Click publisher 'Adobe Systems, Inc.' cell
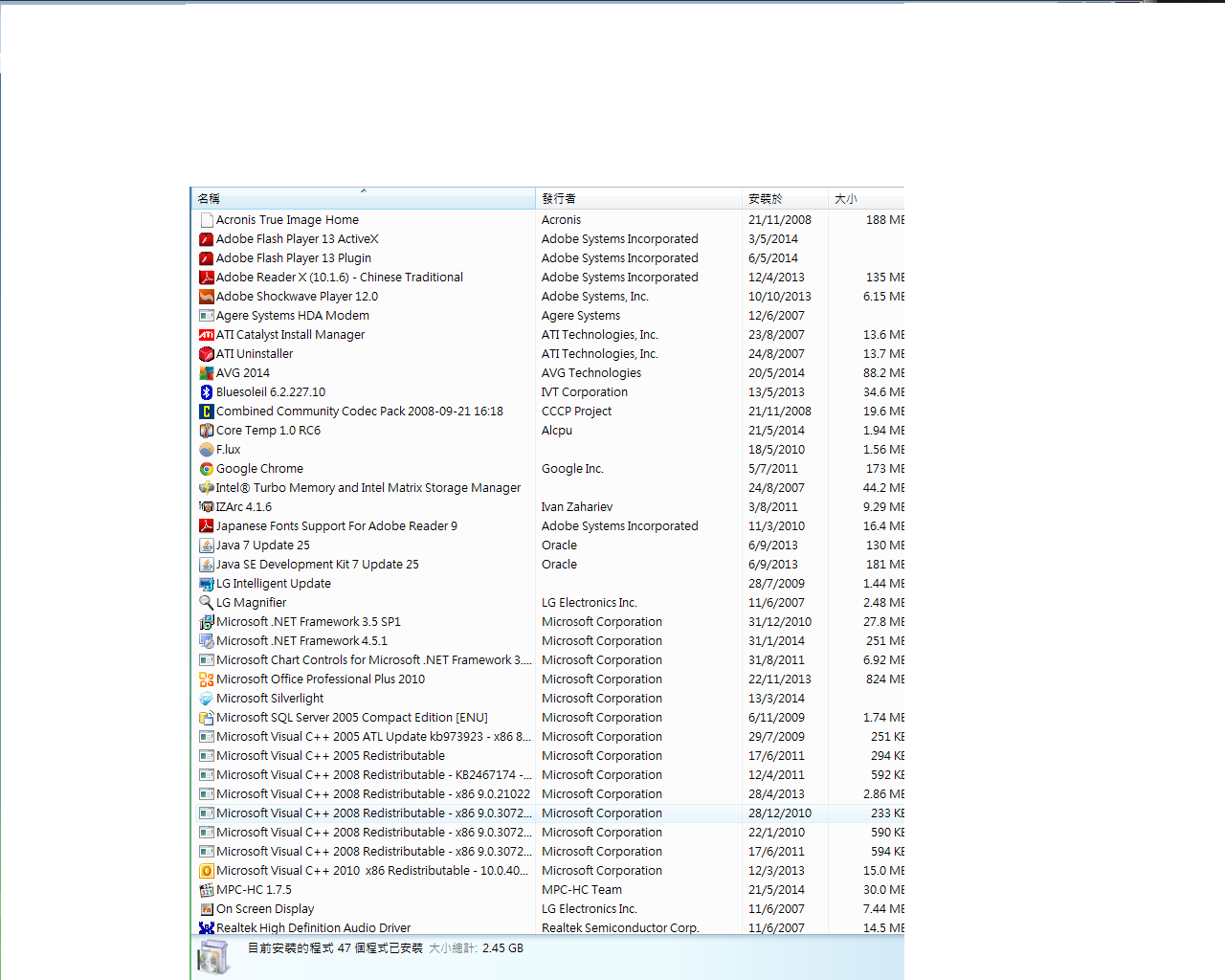 tap(595, 297)
